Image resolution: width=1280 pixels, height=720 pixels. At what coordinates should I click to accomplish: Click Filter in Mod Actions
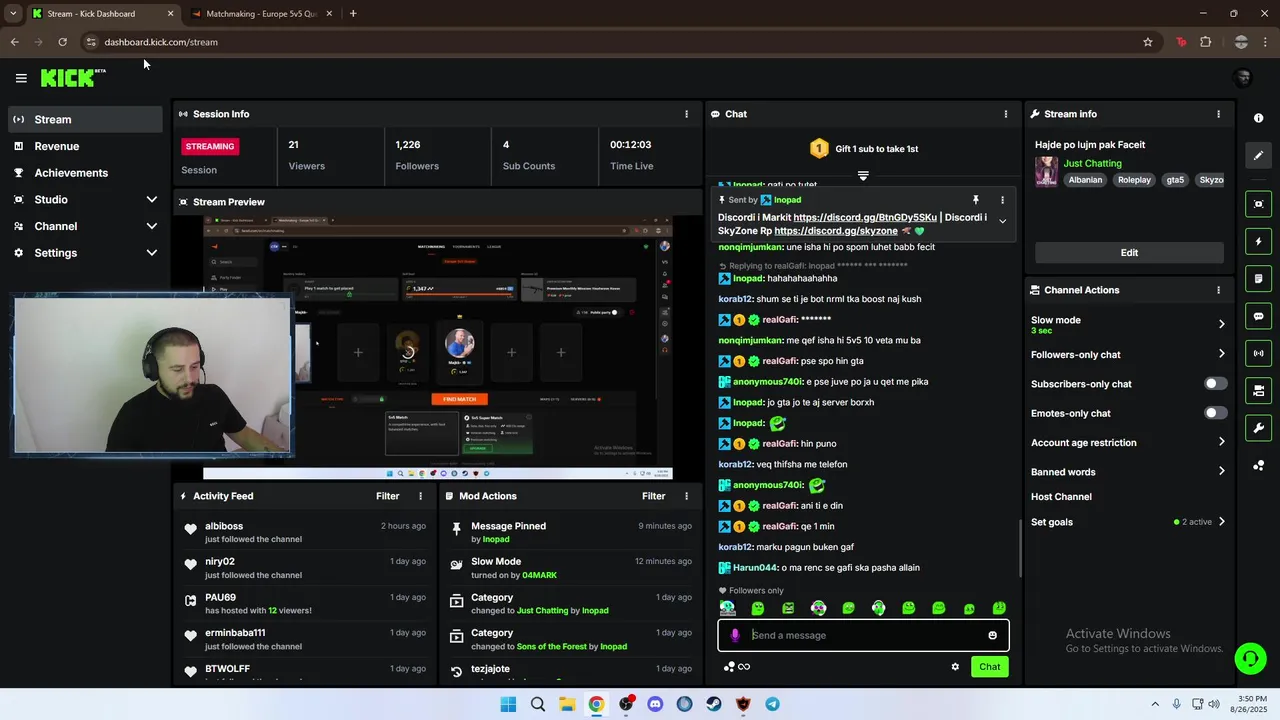coord(653,496)
